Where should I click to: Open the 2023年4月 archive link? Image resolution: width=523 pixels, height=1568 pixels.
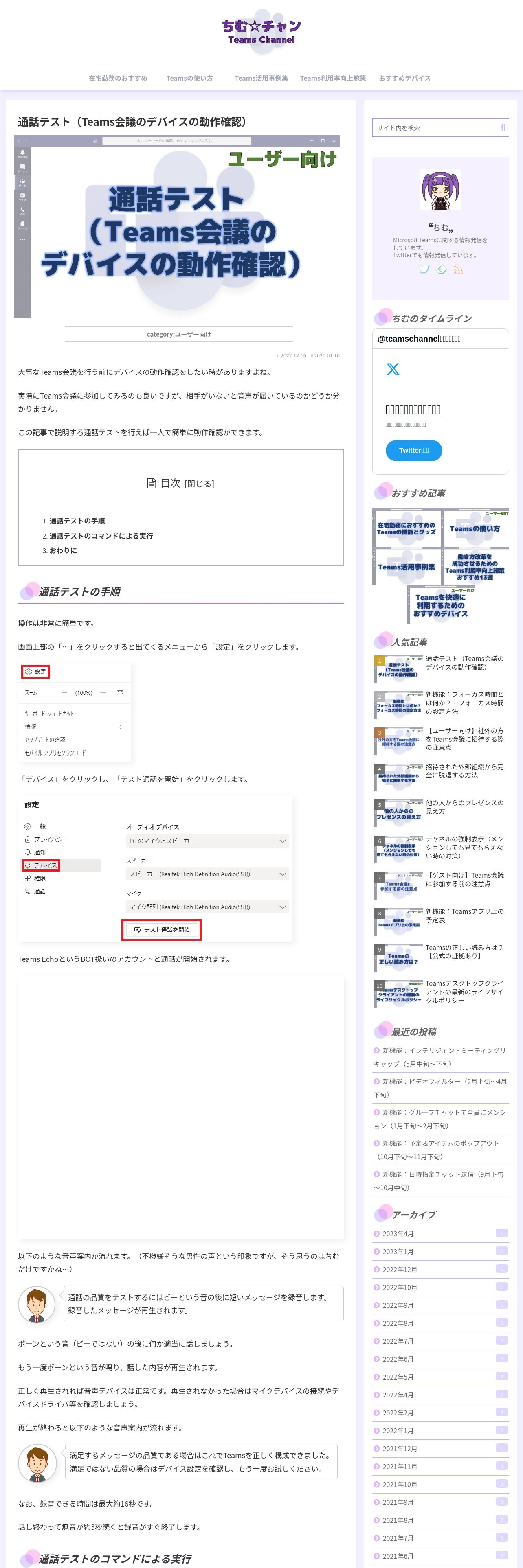point(441,1233)
